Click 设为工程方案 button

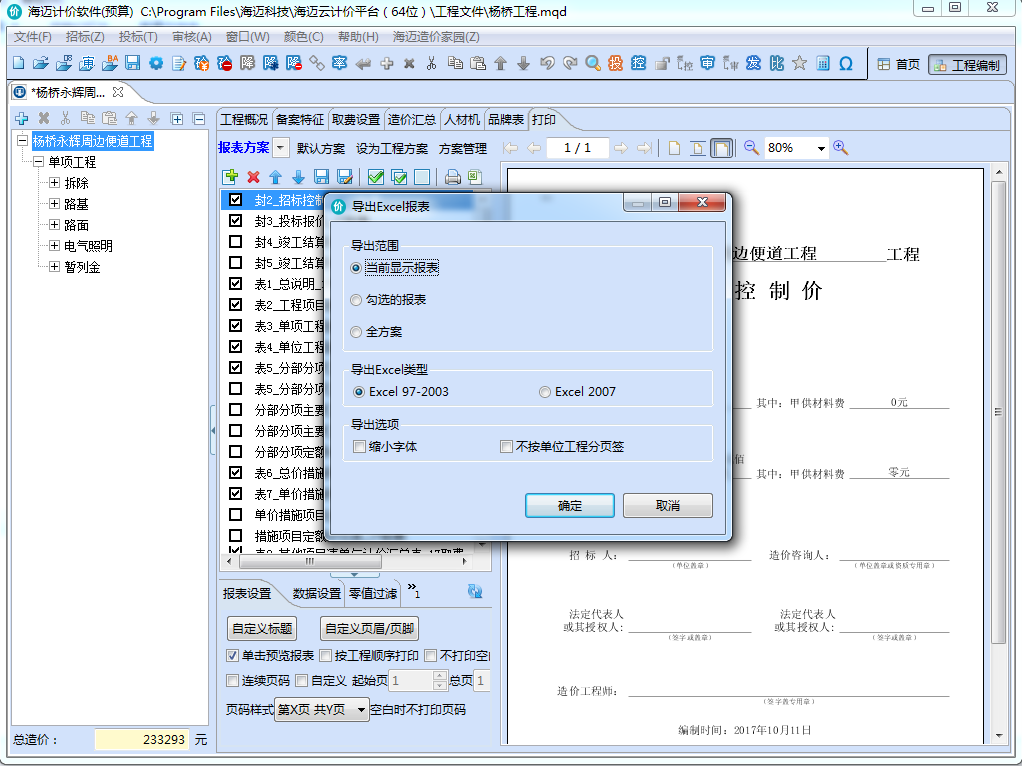(392, 148)
